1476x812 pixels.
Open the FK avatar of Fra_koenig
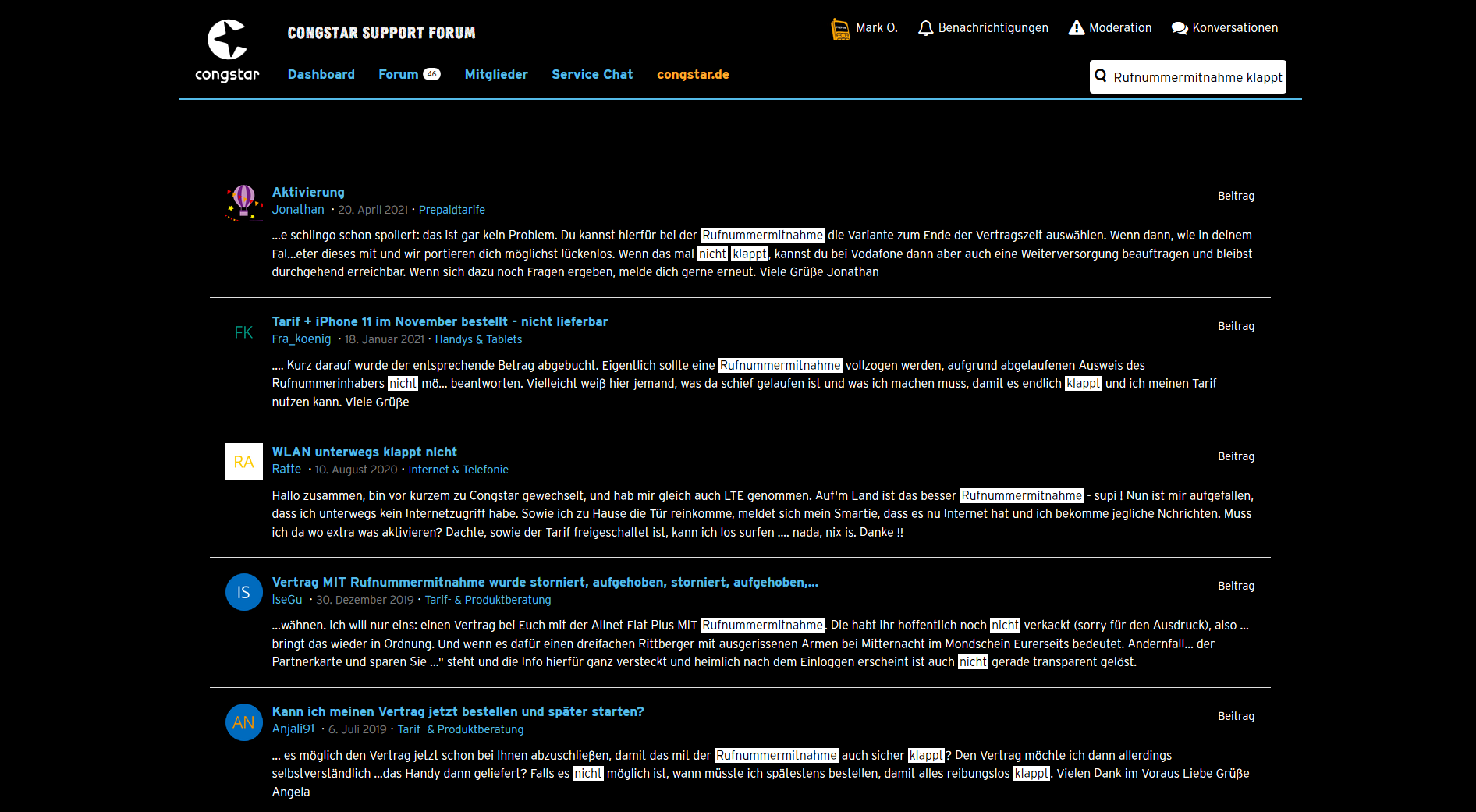[x=243, y=332]
